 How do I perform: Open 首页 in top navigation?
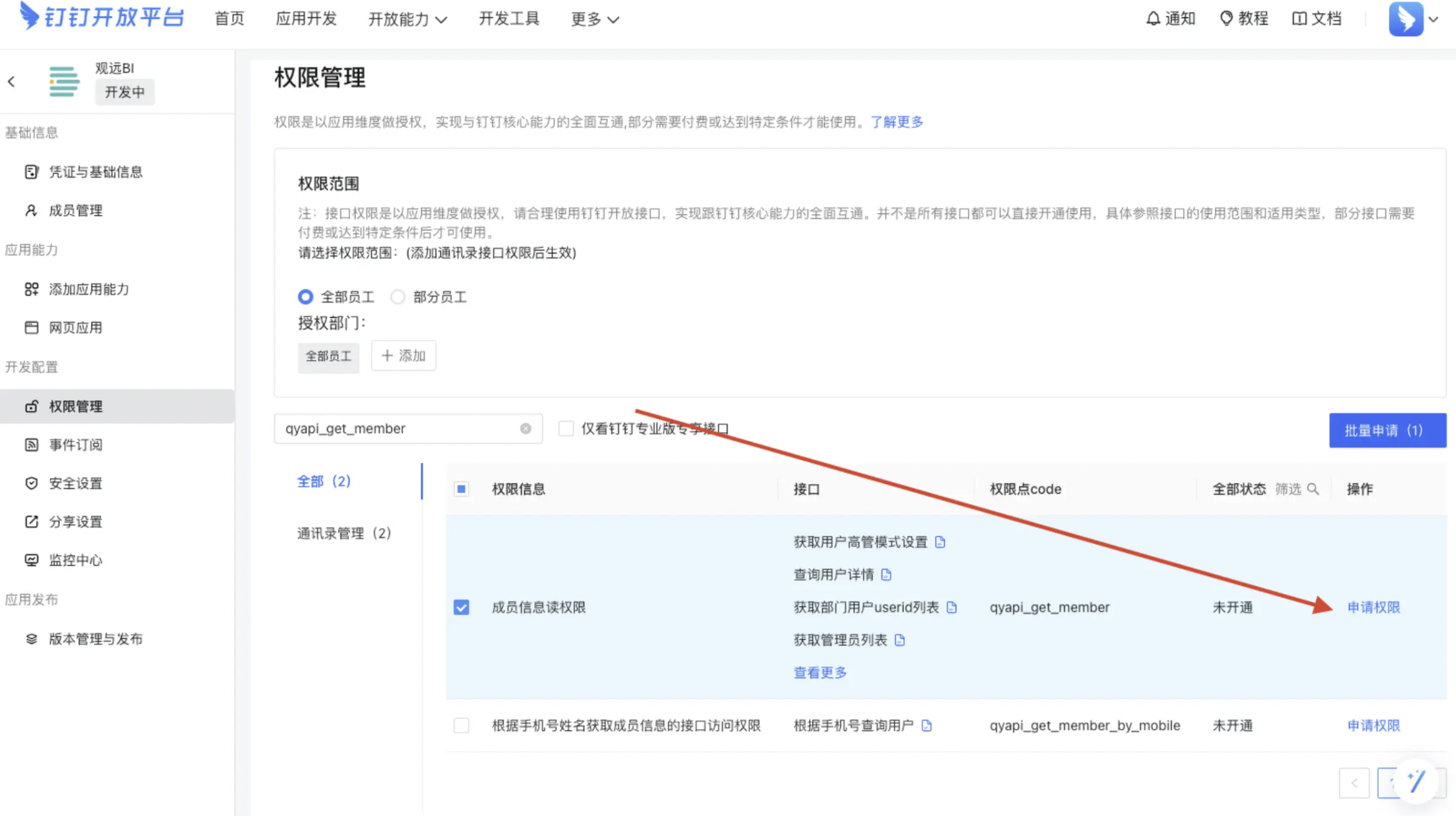click(230, 19)
